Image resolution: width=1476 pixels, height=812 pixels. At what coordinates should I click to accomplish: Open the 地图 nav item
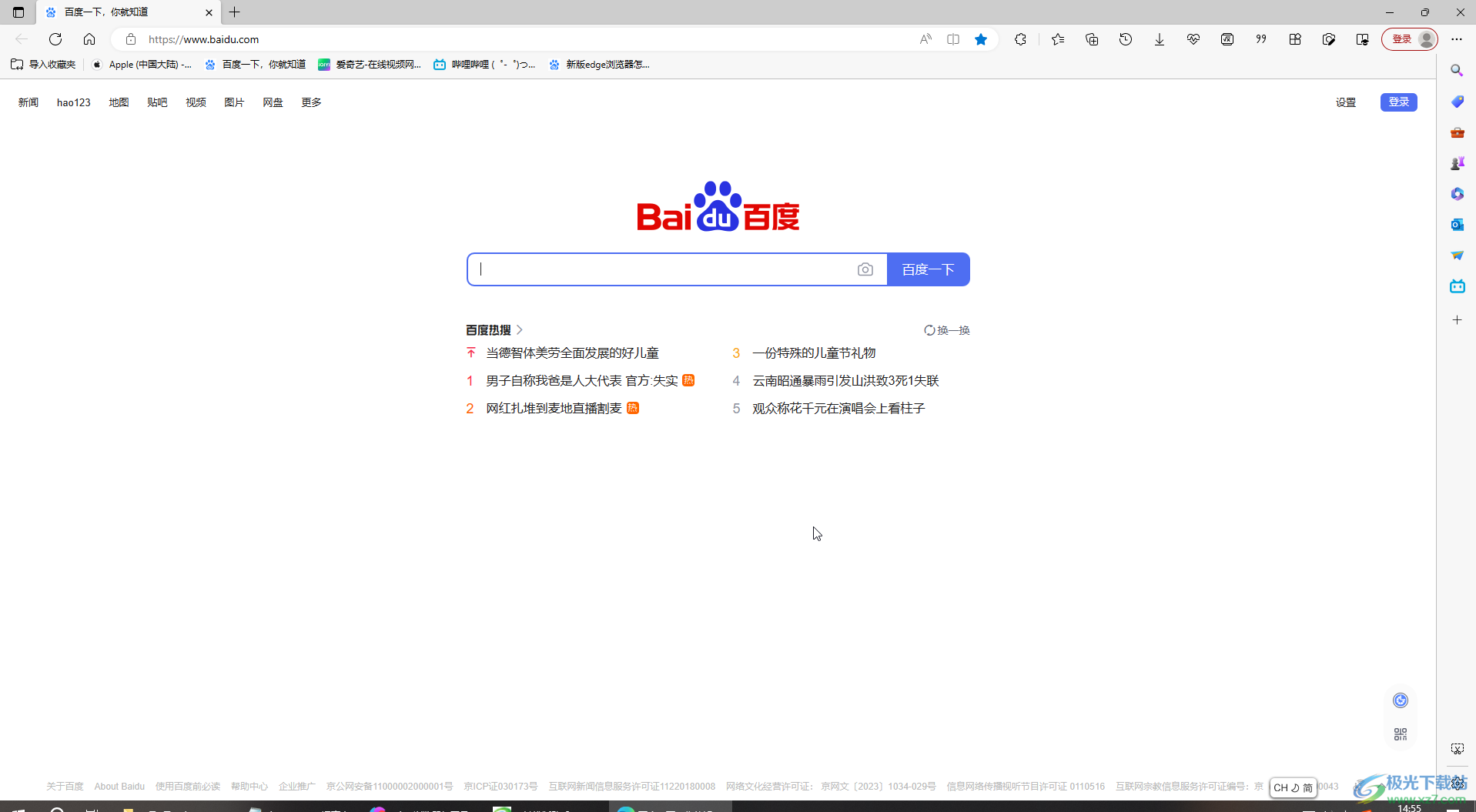[x=119, y=102]
